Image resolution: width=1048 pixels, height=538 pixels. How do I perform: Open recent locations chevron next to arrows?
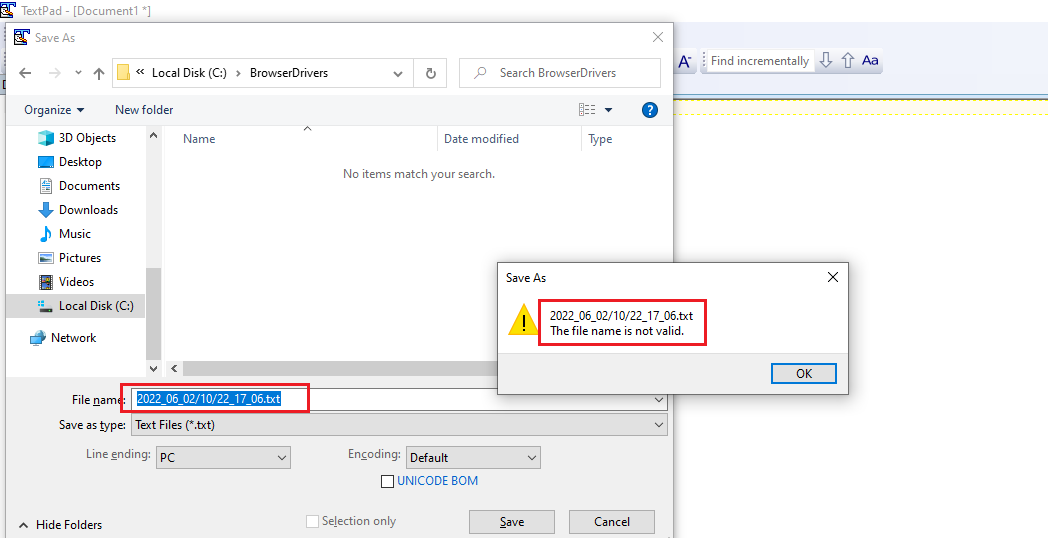tap(78, 74)
